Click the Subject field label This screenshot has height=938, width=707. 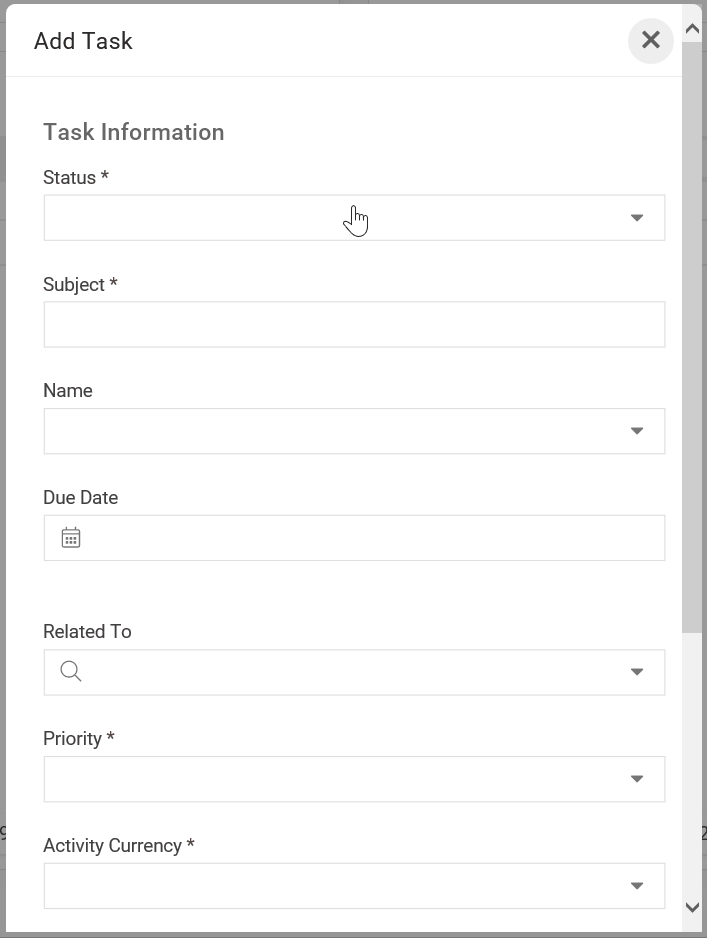click(x=80, y=285)
